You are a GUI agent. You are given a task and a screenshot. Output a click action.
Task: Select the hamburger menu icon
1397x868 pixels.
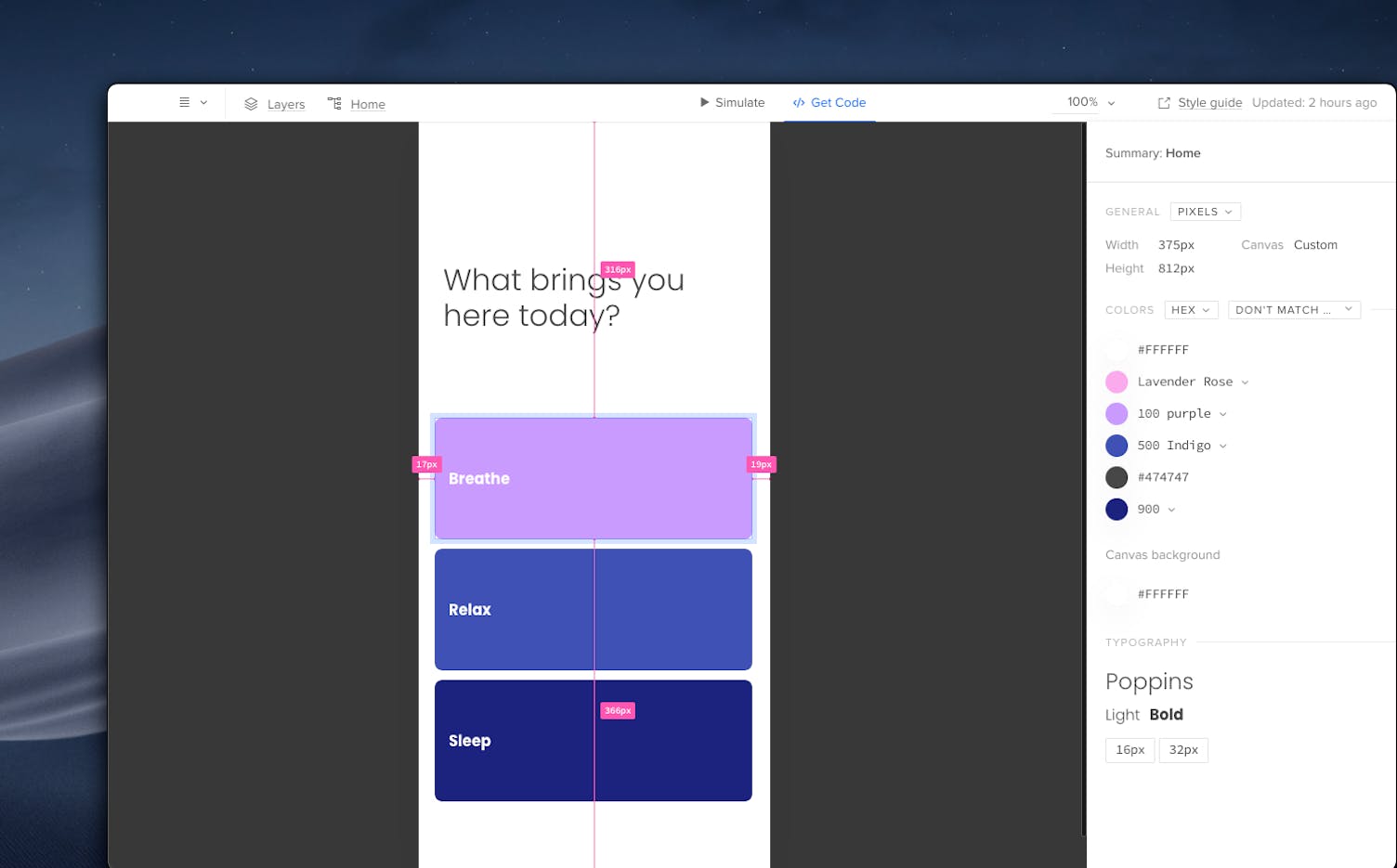(185, 102)
